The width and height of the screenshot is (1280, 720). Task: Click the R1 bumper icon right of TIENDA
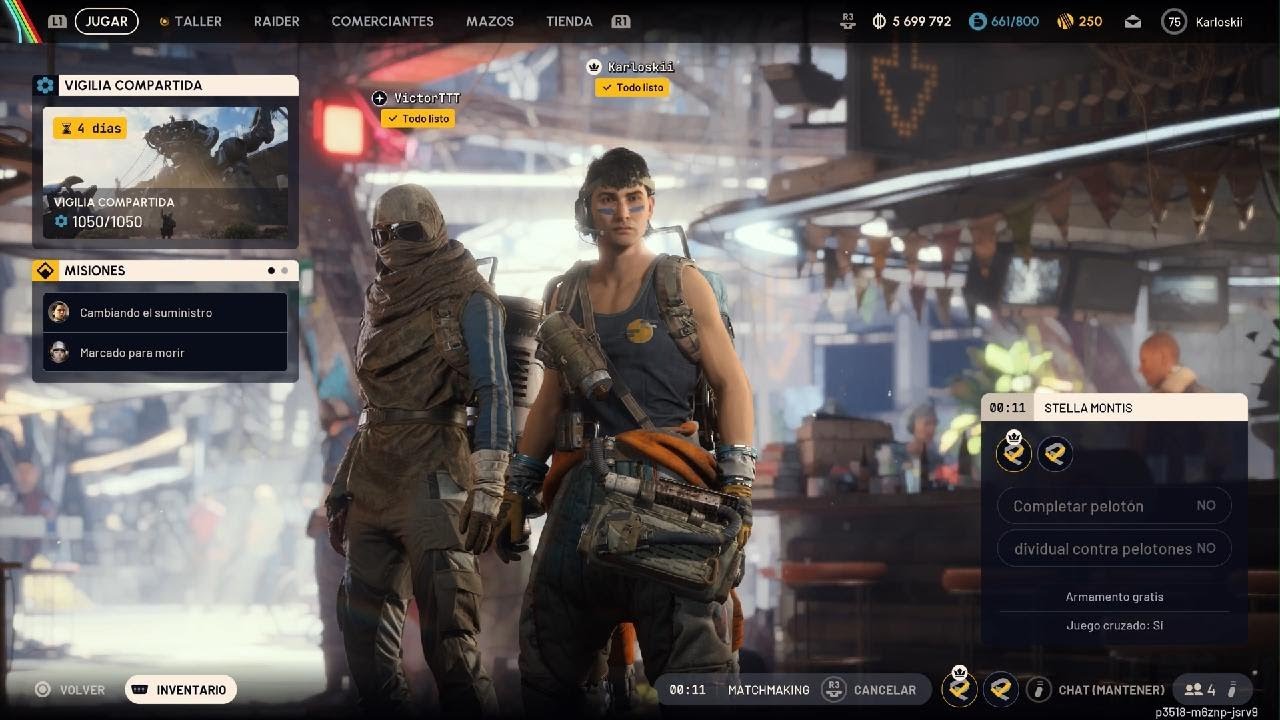(x=621, y=21)
